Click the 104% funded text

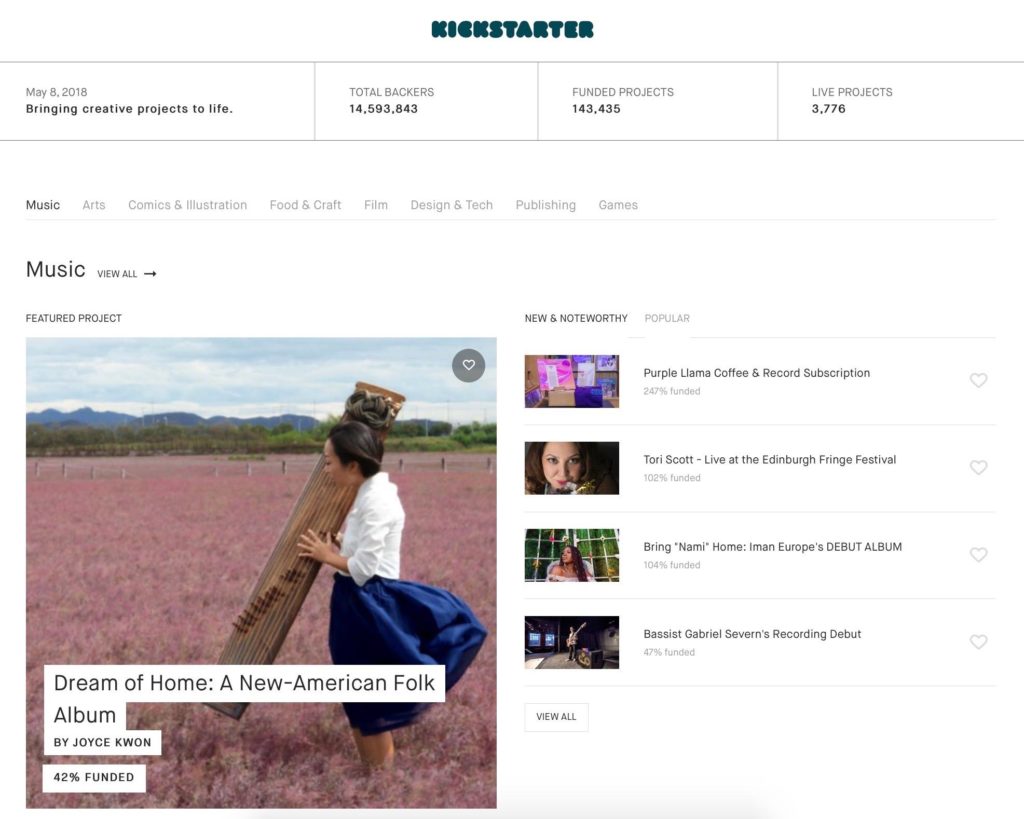(671, 565)
